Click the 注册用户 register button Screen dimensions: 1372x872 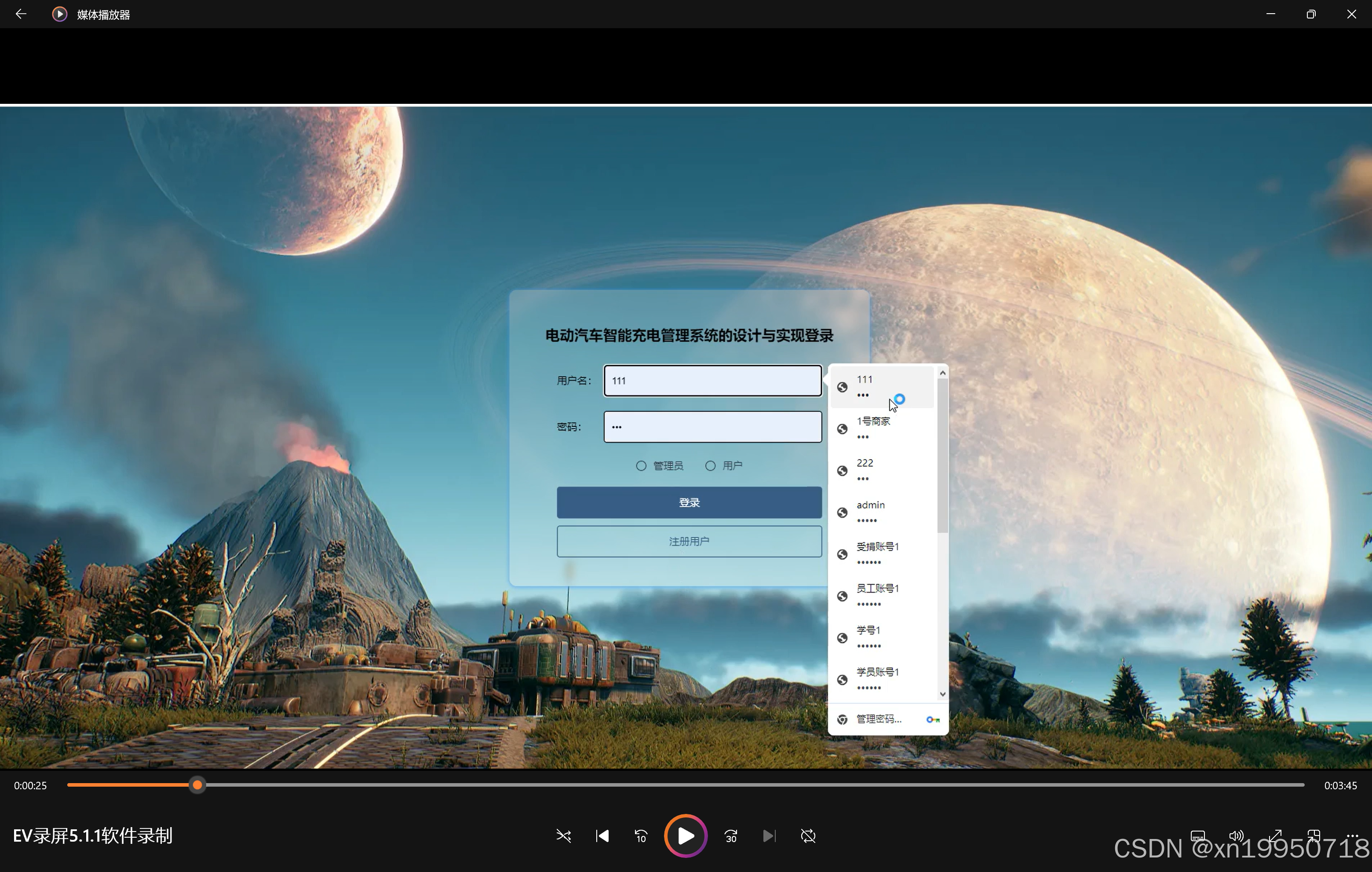pos(690,542)
